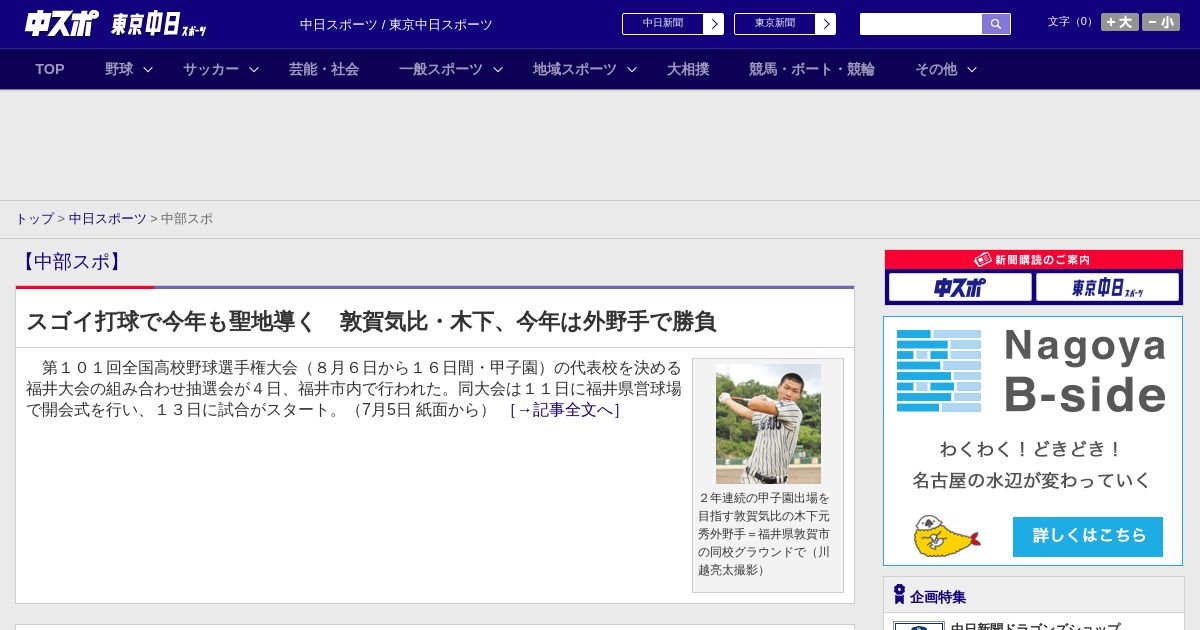Click the 詳しくはこちら button in the ad
The image size is (1200, 630).
1088,536
